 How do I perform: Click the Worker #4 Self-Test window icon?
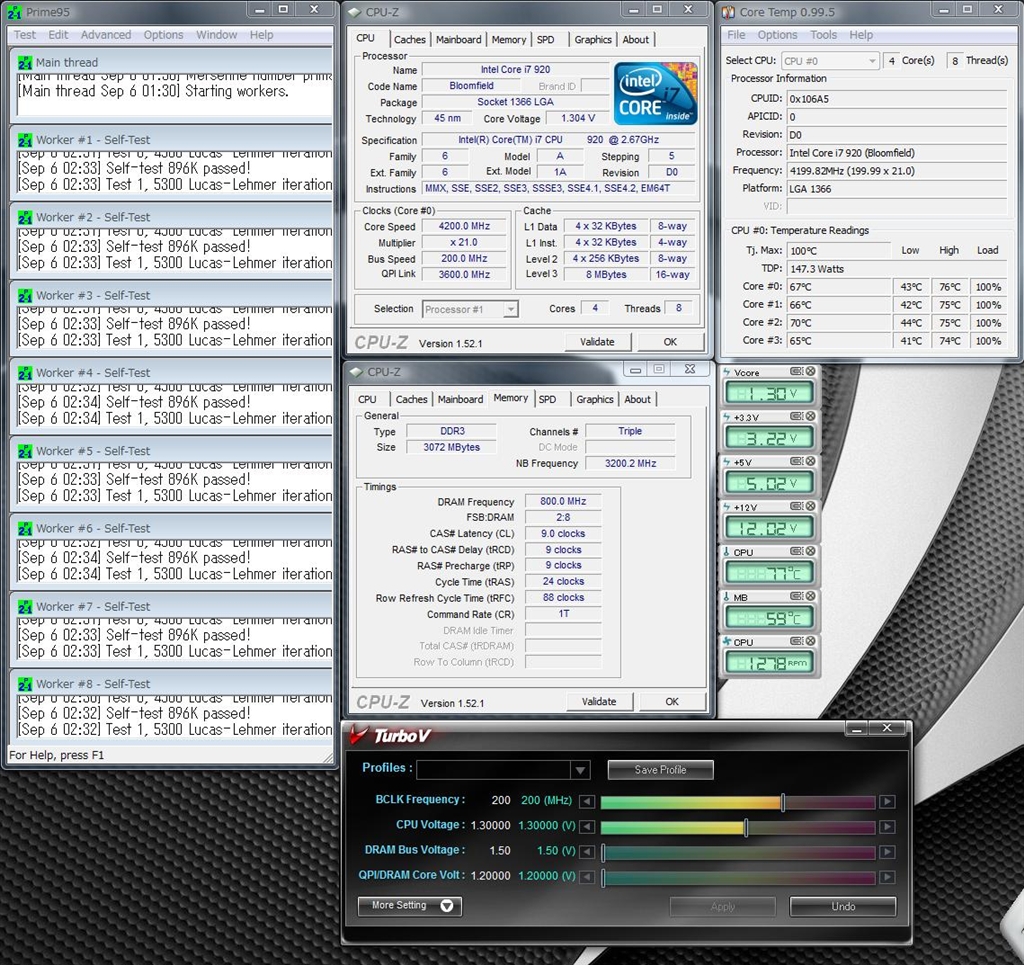point(25,373)
